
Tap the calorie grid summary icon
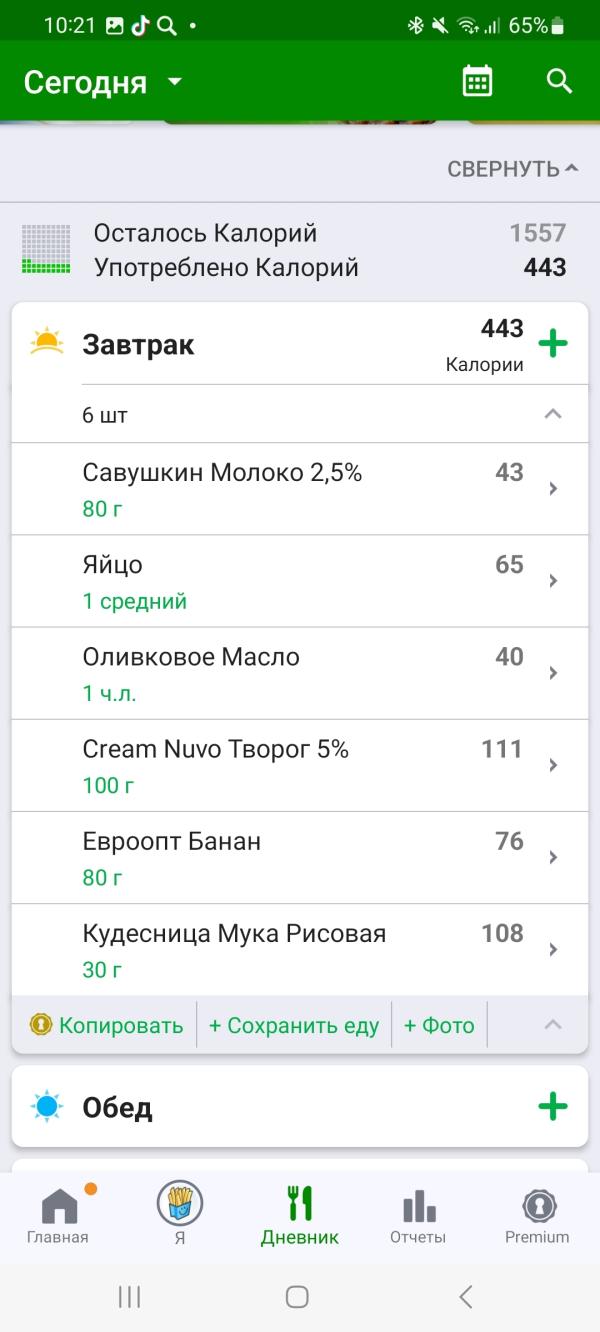click(46, 249)
